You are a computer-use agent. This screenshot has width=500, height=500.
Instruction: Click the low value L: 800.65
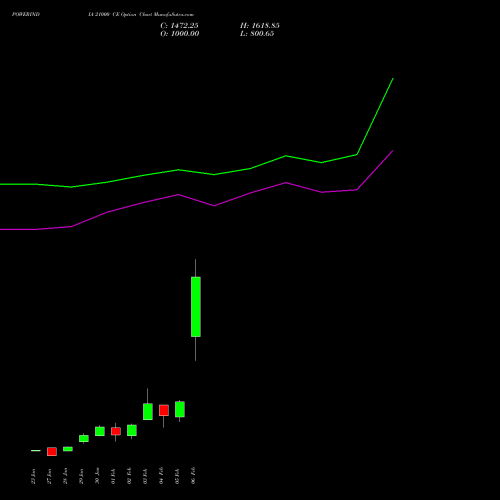pyautogui.click(x=257, y=34)
